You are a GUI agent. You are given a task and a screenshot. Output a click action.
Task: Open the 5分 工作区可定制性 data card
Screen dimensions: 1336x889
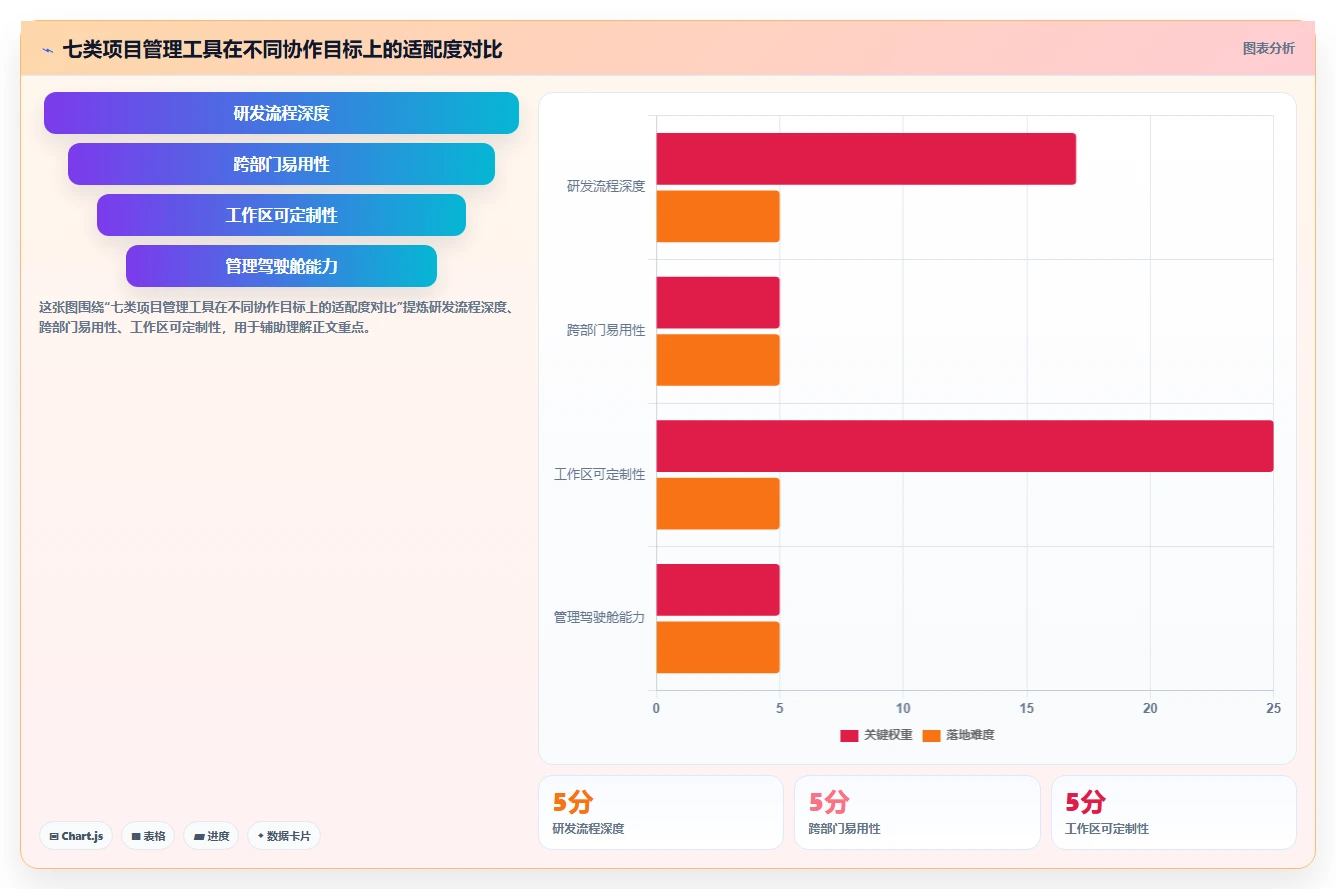1174,812
